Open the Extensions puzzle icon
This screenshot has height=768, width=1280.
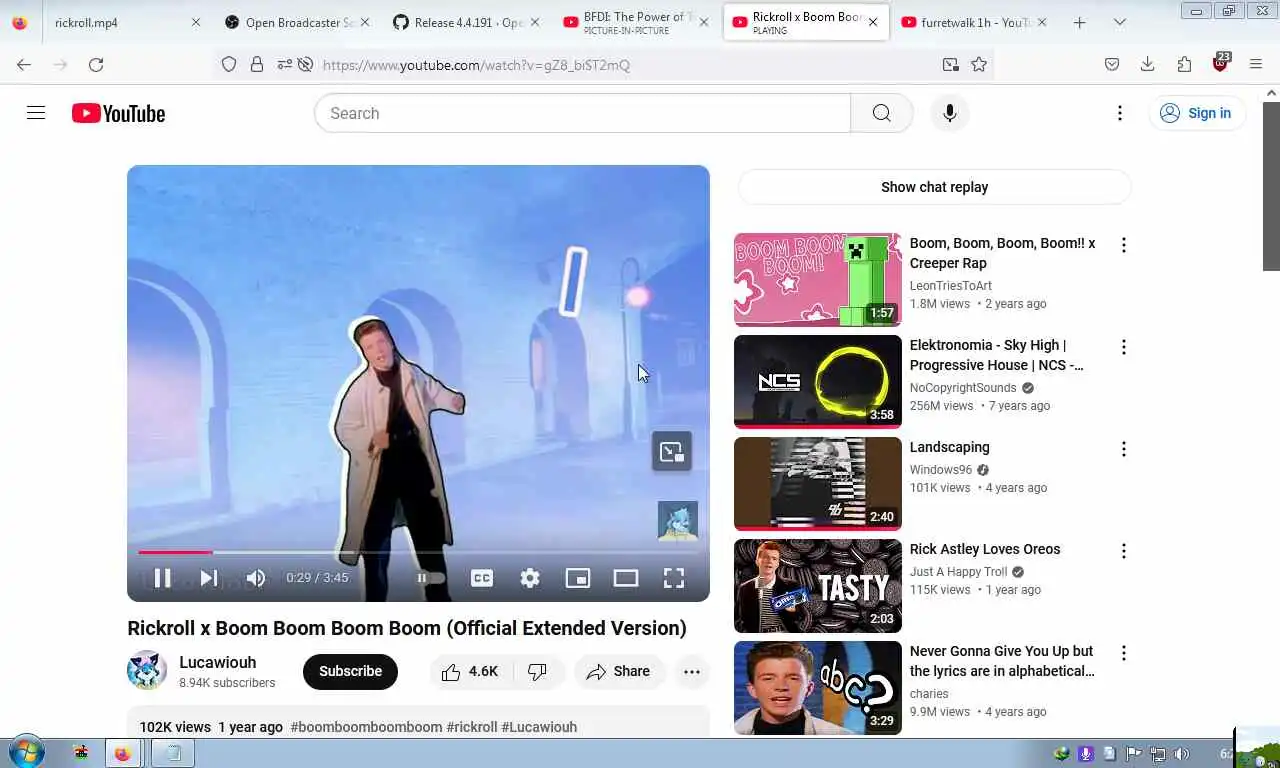tap(1184, 64)
